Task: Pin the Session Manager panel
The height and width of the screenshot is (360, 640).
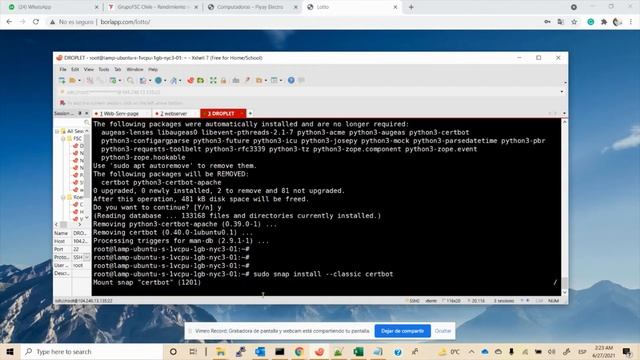Action: click(x=80, y=113)
